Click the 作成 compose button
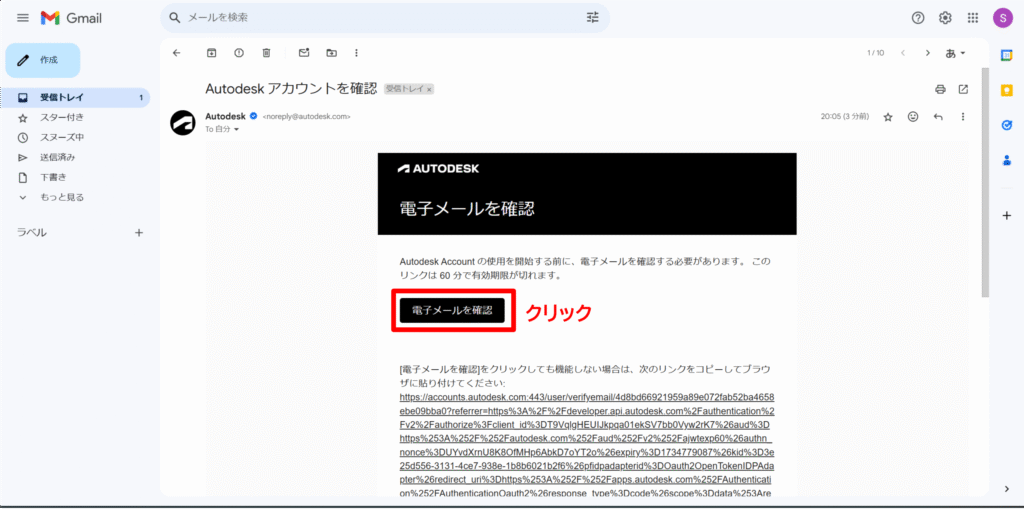This screenshot has height=510, width=1024. point(42,60)
